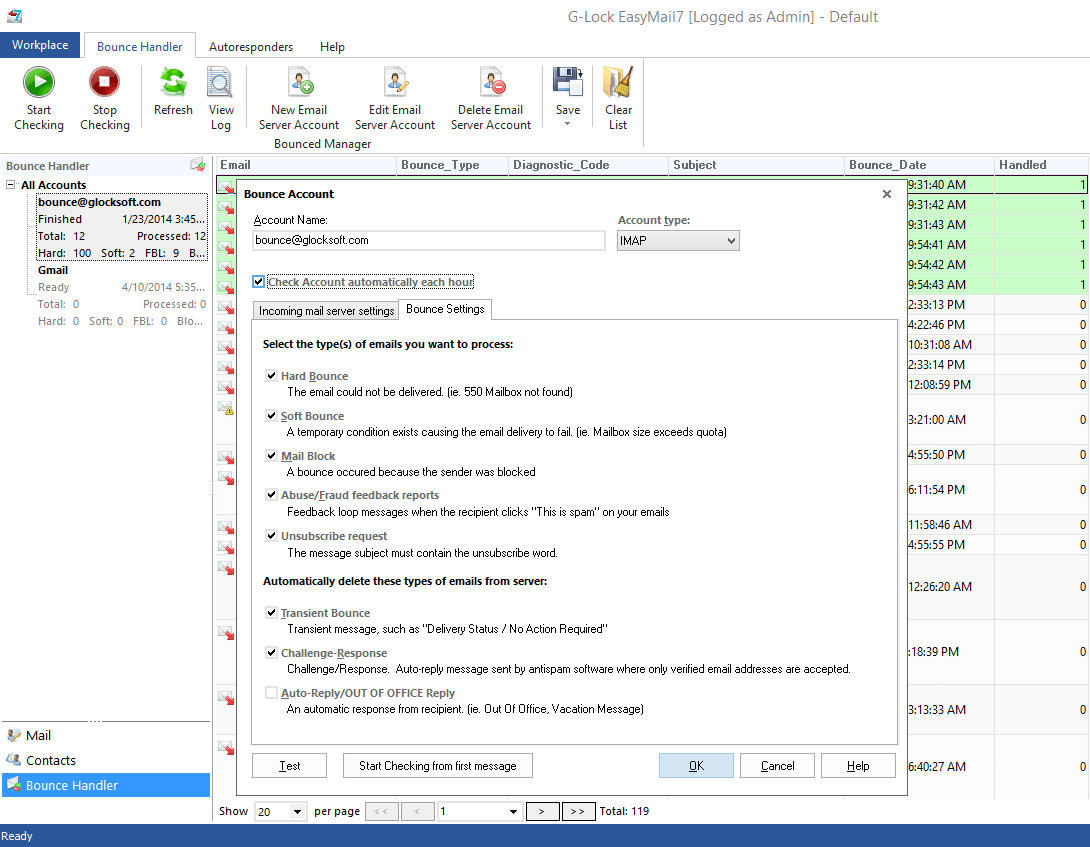Sort by the Bounce_Date column header
Screen dimensions: 1090x847
coord(920,165)
